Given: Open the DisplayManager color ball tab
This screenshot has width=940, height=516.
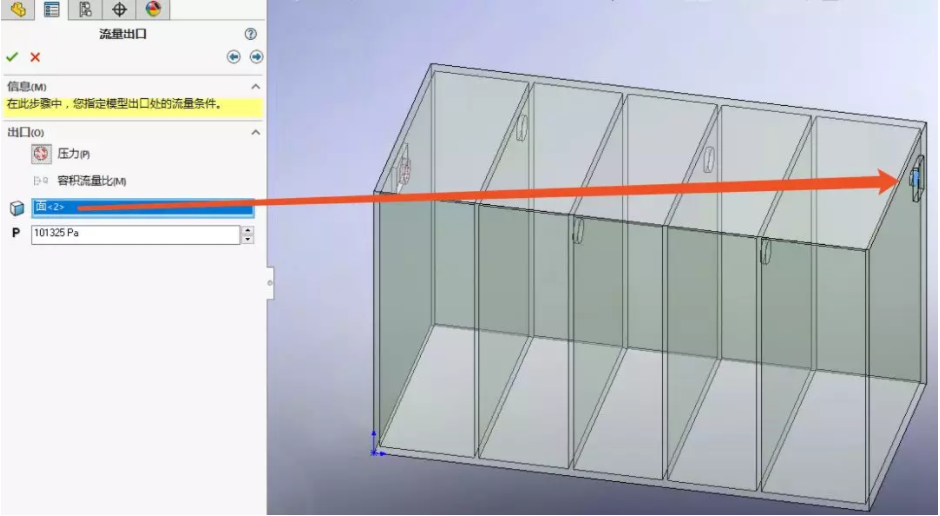Looking at the screenshot, I should coord(153,9).
